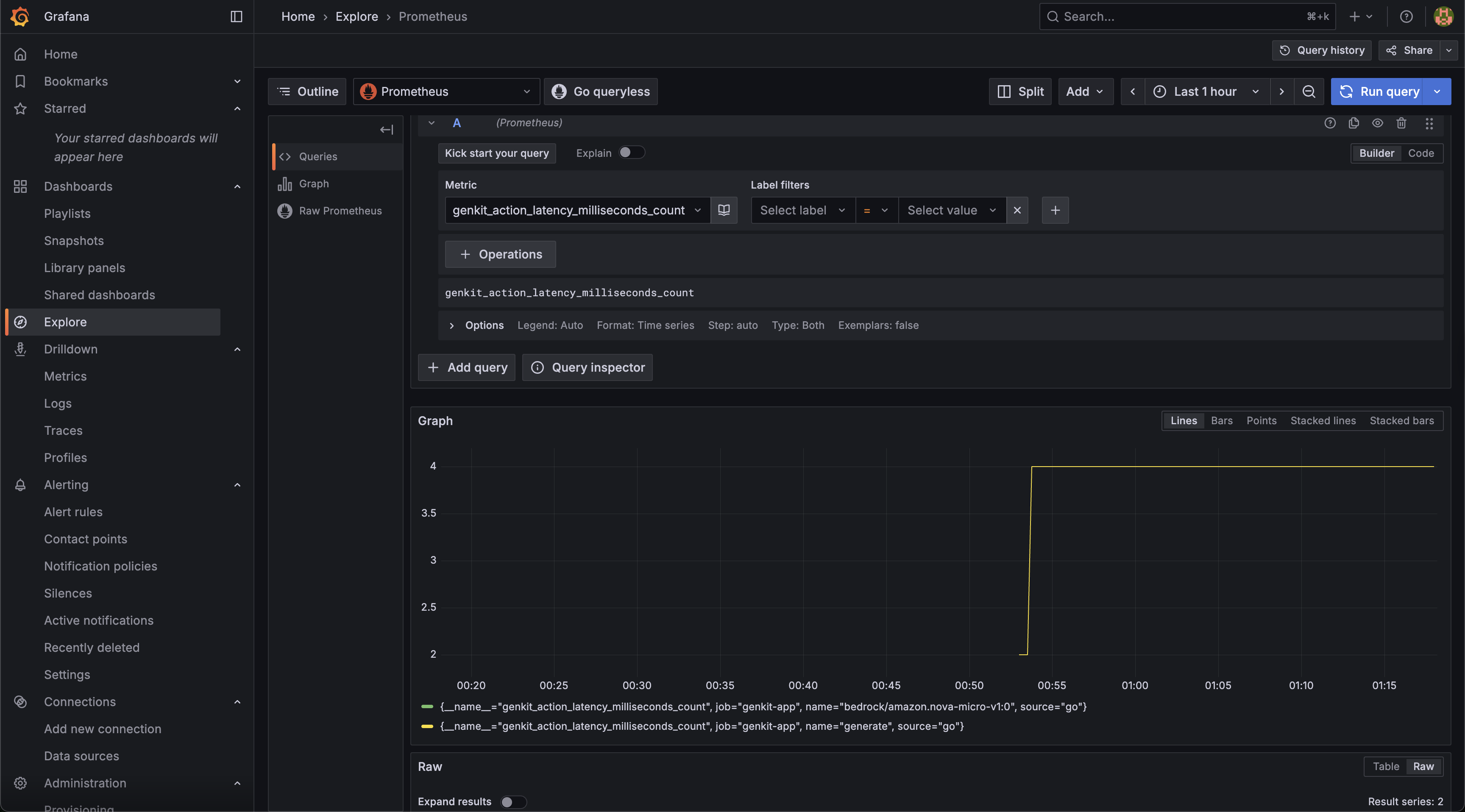This screenshot has height=812, width=1465.
Task: Collapse query sidebar with arrow icon
Action: pos(387,130)
